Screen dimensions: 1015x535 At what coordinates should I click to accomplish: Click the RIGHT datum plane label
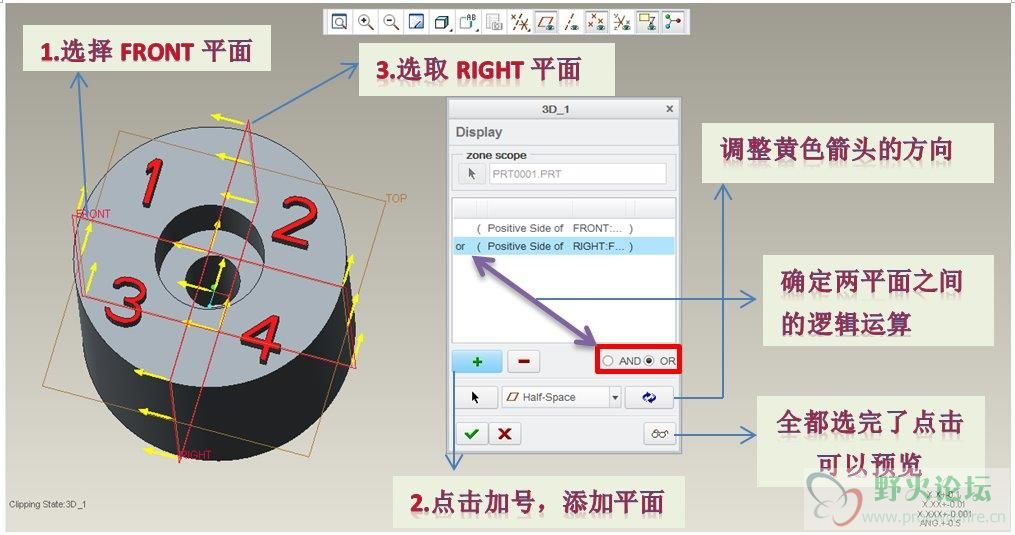click(x=196, y=455)
